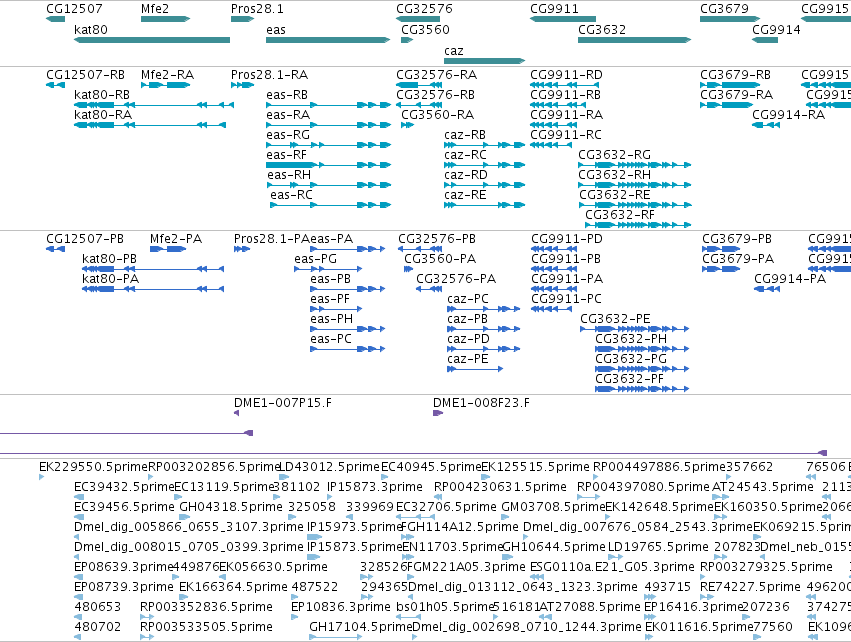
Task: Click the Pros28.1 gene name
Action: coord(257,9)
